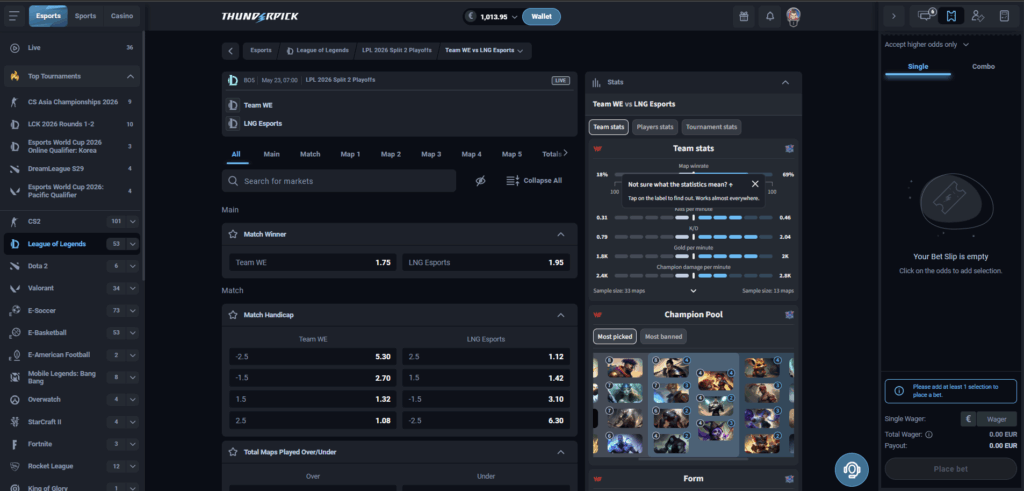The image size is (1024, 491).
Task: Open the balance currency dropdown
Action: [x=492, y=16]
